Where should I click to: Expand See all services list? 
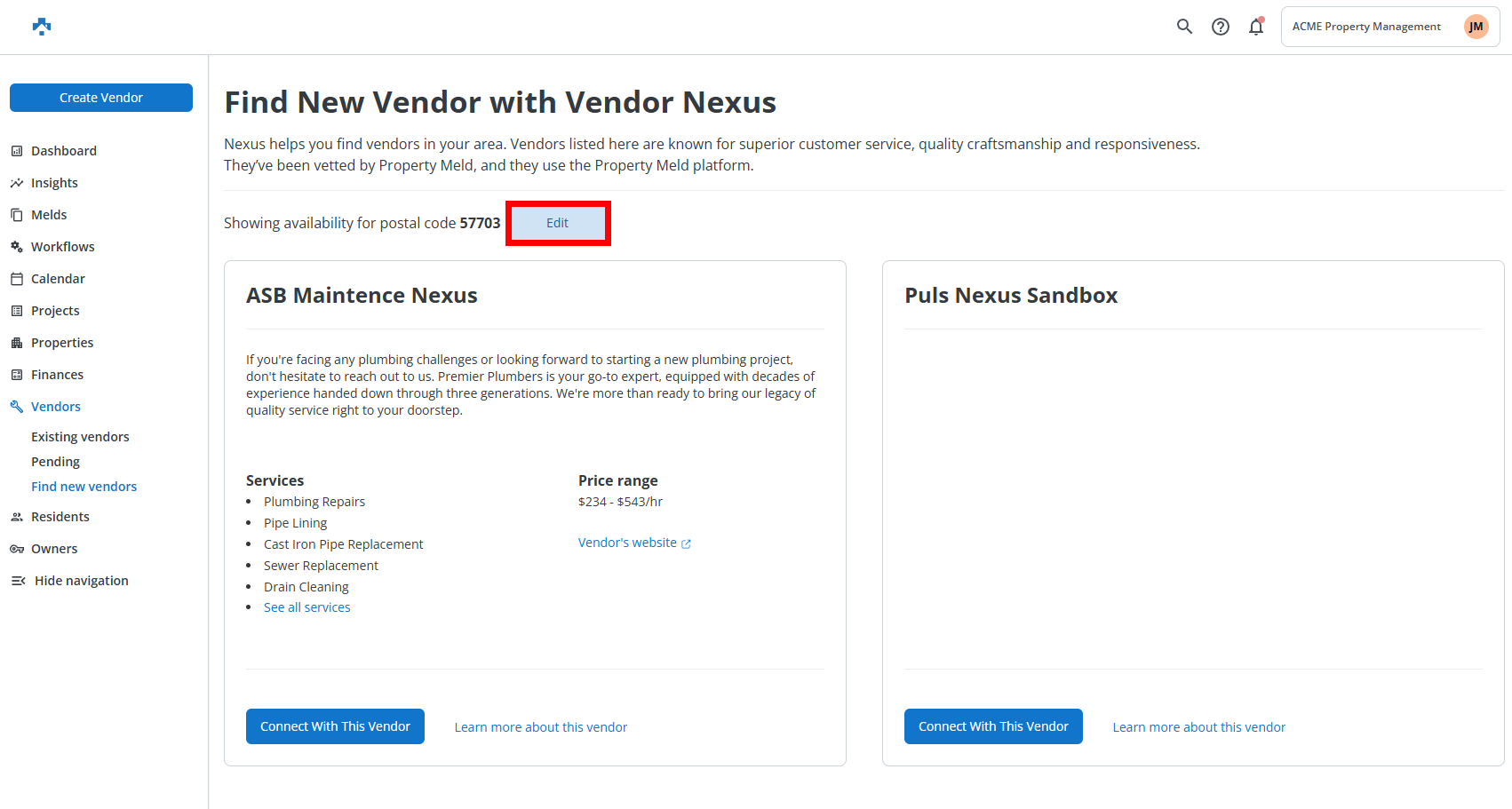pyautogui.click(x=306, y=607)
